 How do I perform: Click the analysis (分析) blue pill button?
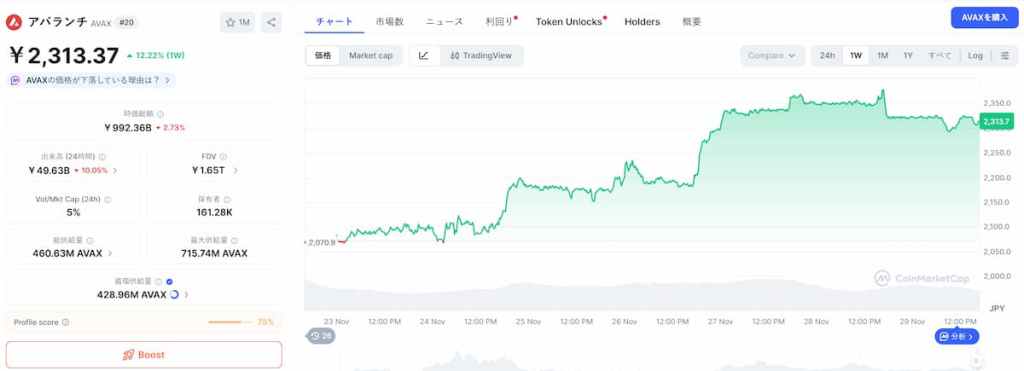[x=957, y=336]
